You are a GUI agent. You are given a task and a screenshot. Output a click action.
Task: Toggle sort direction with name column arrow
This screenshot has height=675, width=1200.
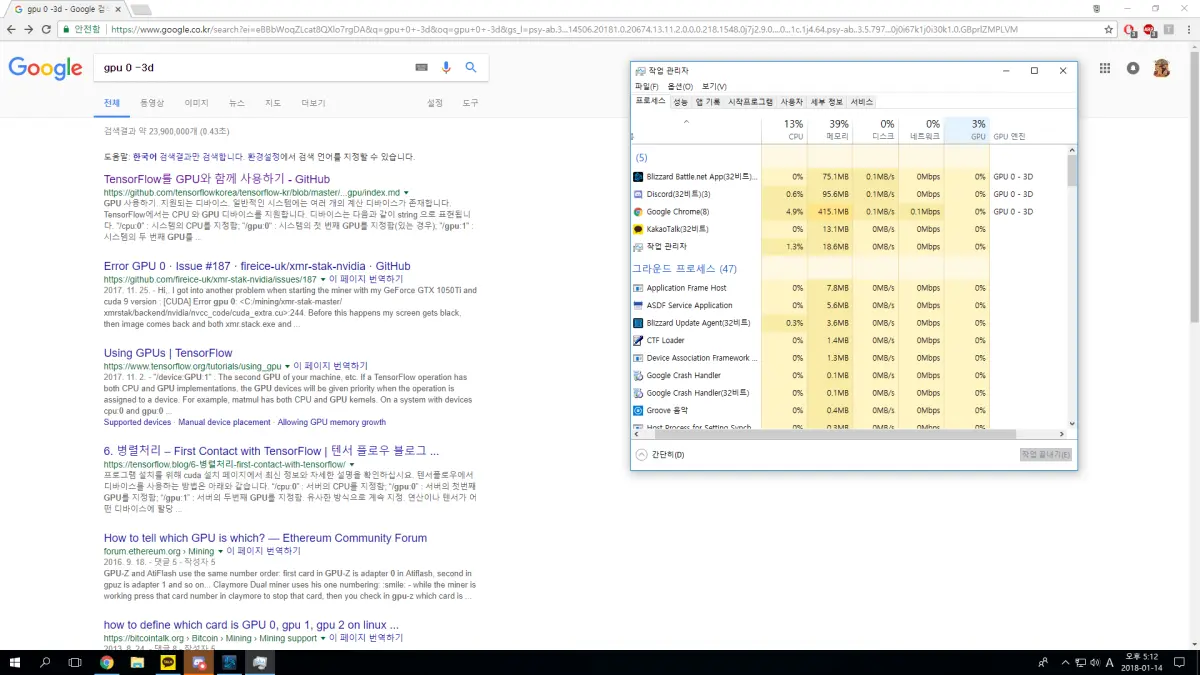[x=686, y=122]
